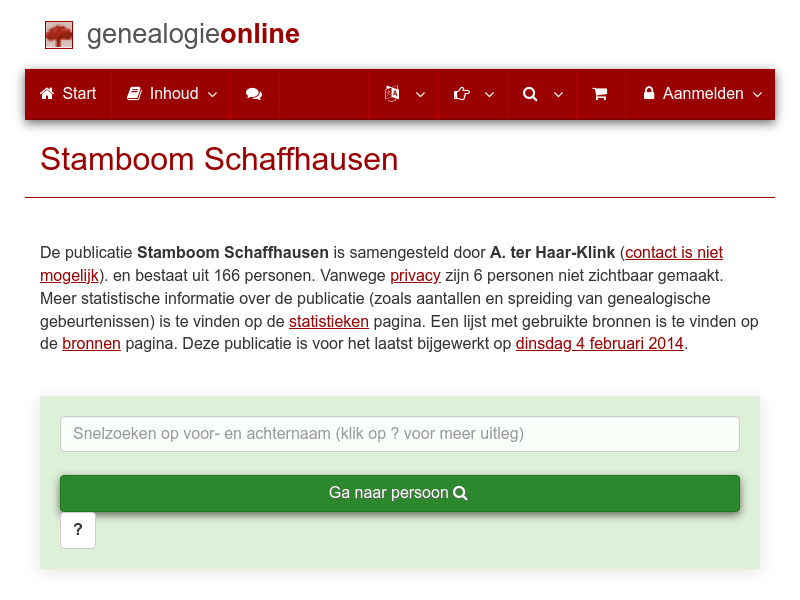800x600 pixels.
Task: Click the genealogieonline tree logo
Action: pos(59,33)
